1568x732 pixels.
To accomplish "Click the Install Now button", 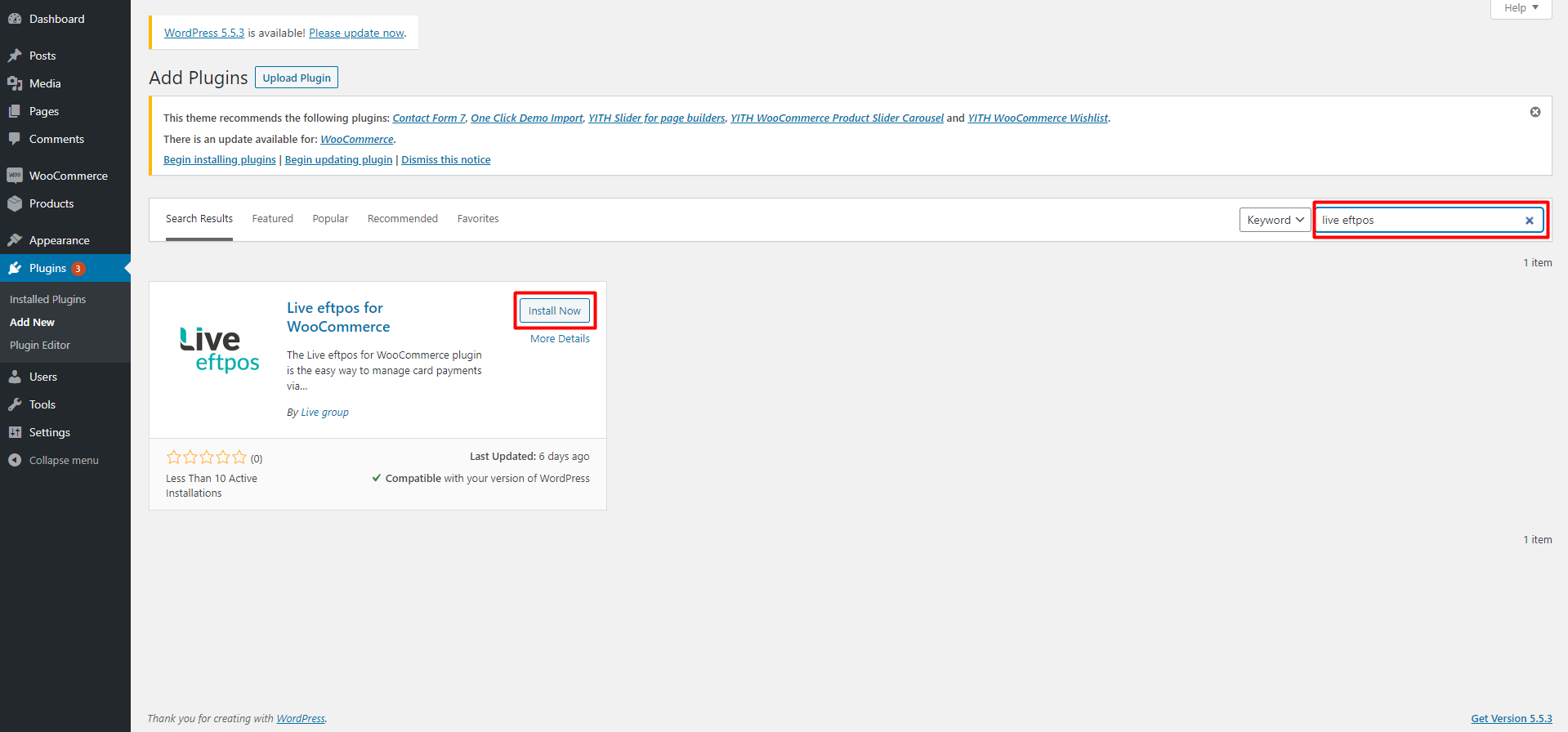I will [555, 310].
